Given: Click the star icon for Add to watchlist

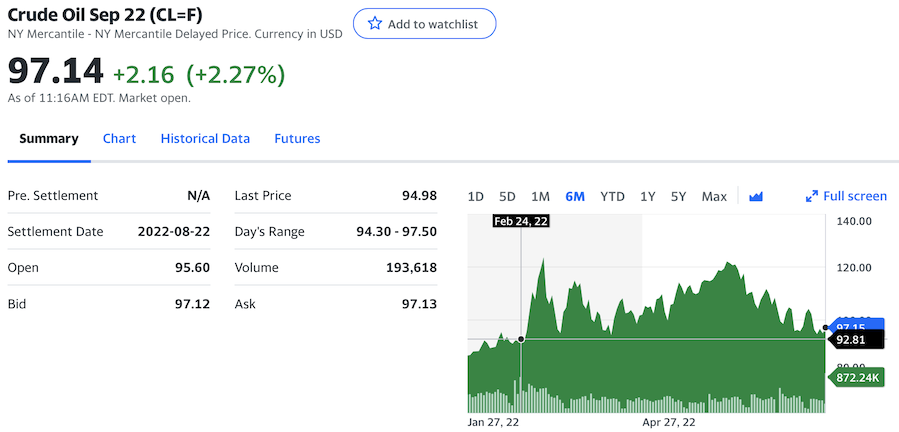Looking at the screenshot, I should (x=375, y=23).
